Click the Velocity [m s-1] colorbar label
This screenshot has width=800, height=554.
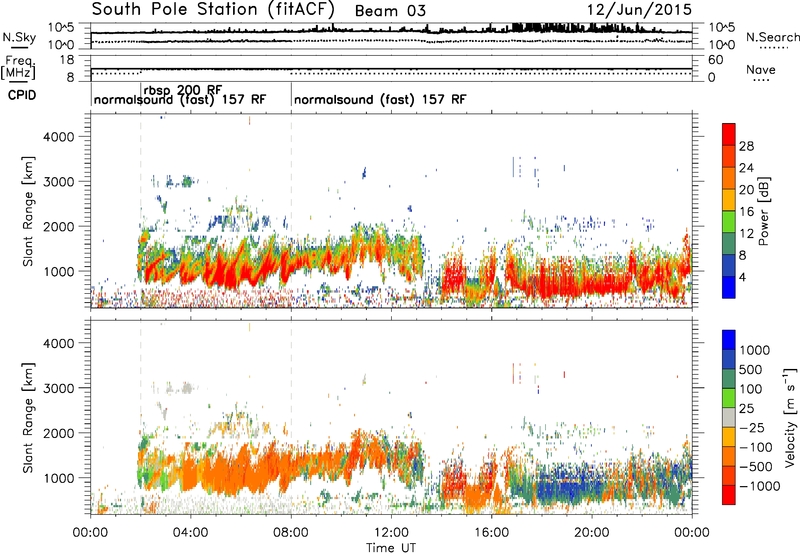click(x=790, y=418)
